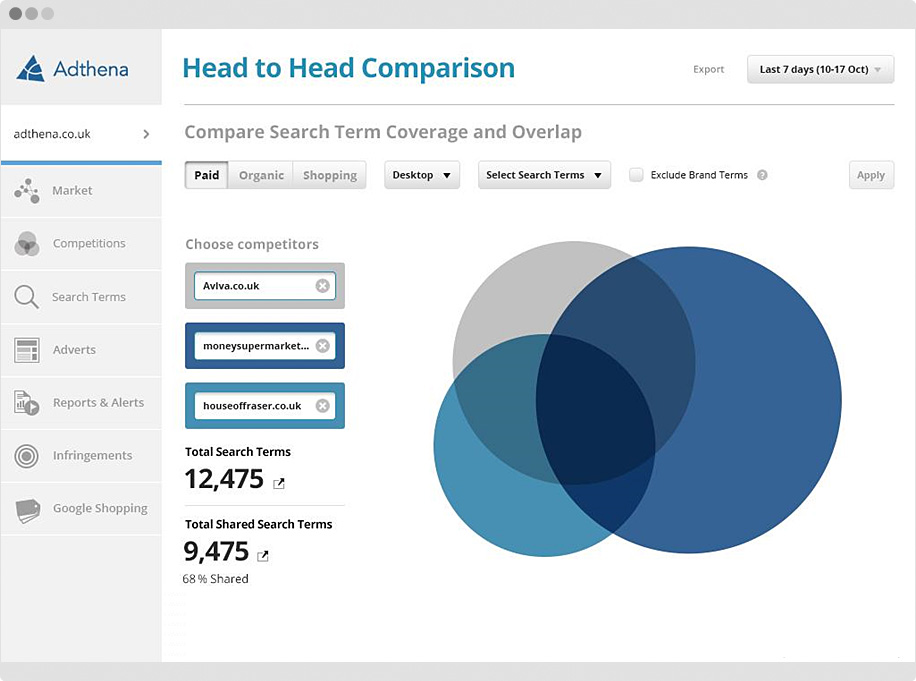Open Infringements in the sidebar

pos(81,456)
